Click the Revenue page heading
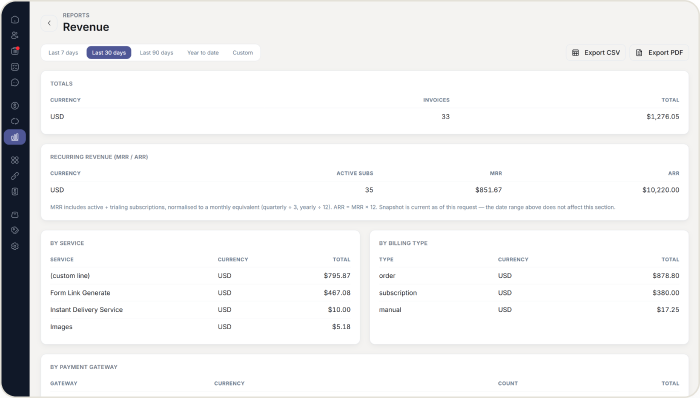Image resolution: width=700 pixels, height=398 pixels. coord(86,27)
